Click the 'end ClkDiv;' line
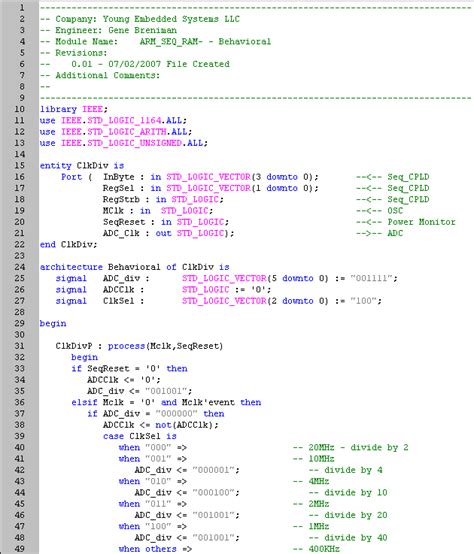Image resolution: width=474 pixels, height=554 pixels. coord(68,244)
